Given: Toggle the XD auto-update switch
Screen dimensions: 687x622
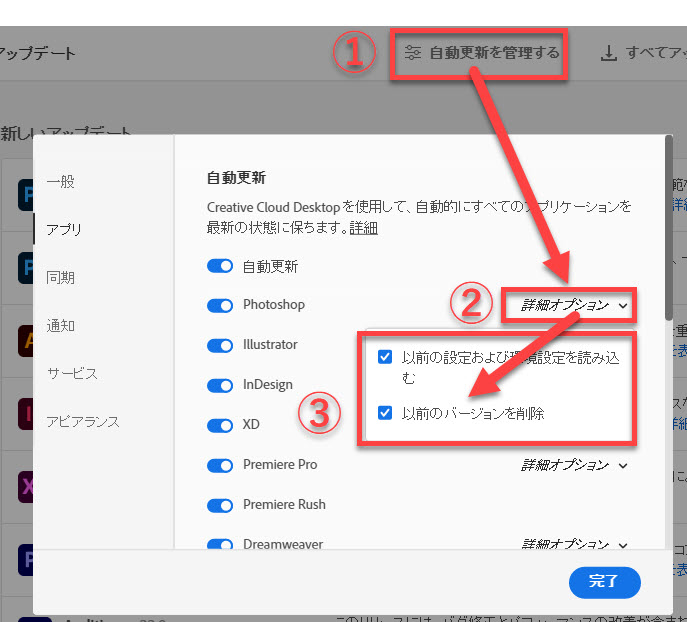Looking at the screenshot, I should pyautogui.click(x=220, y=425).
